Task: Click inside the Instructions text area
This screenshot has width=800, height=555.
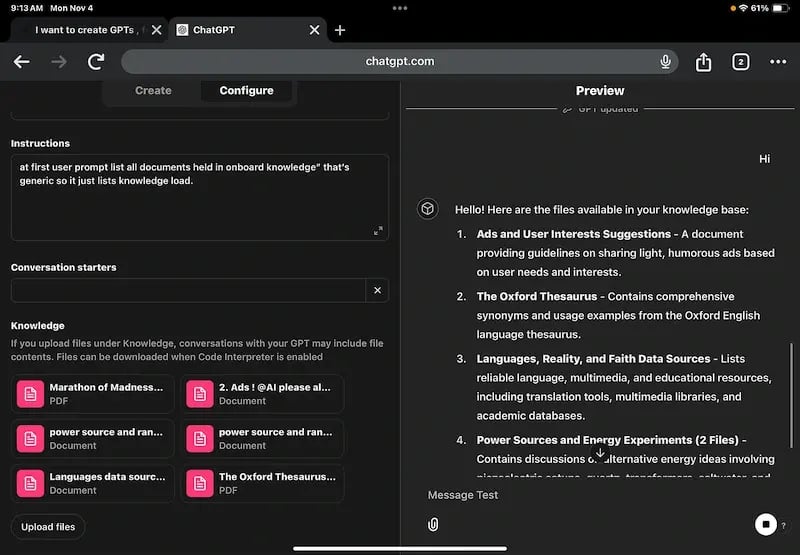Action: [x=199, y=197]
